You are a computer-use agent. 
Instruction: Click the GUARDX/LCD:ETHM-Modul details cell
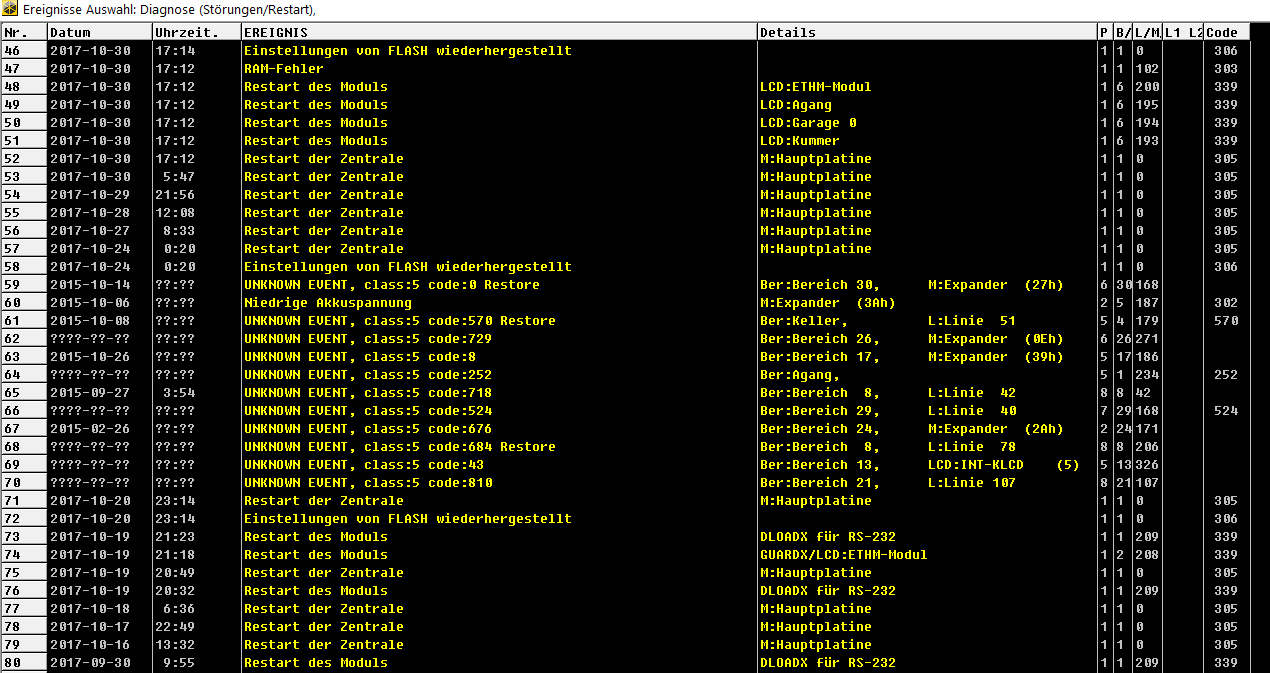[843, 555]
